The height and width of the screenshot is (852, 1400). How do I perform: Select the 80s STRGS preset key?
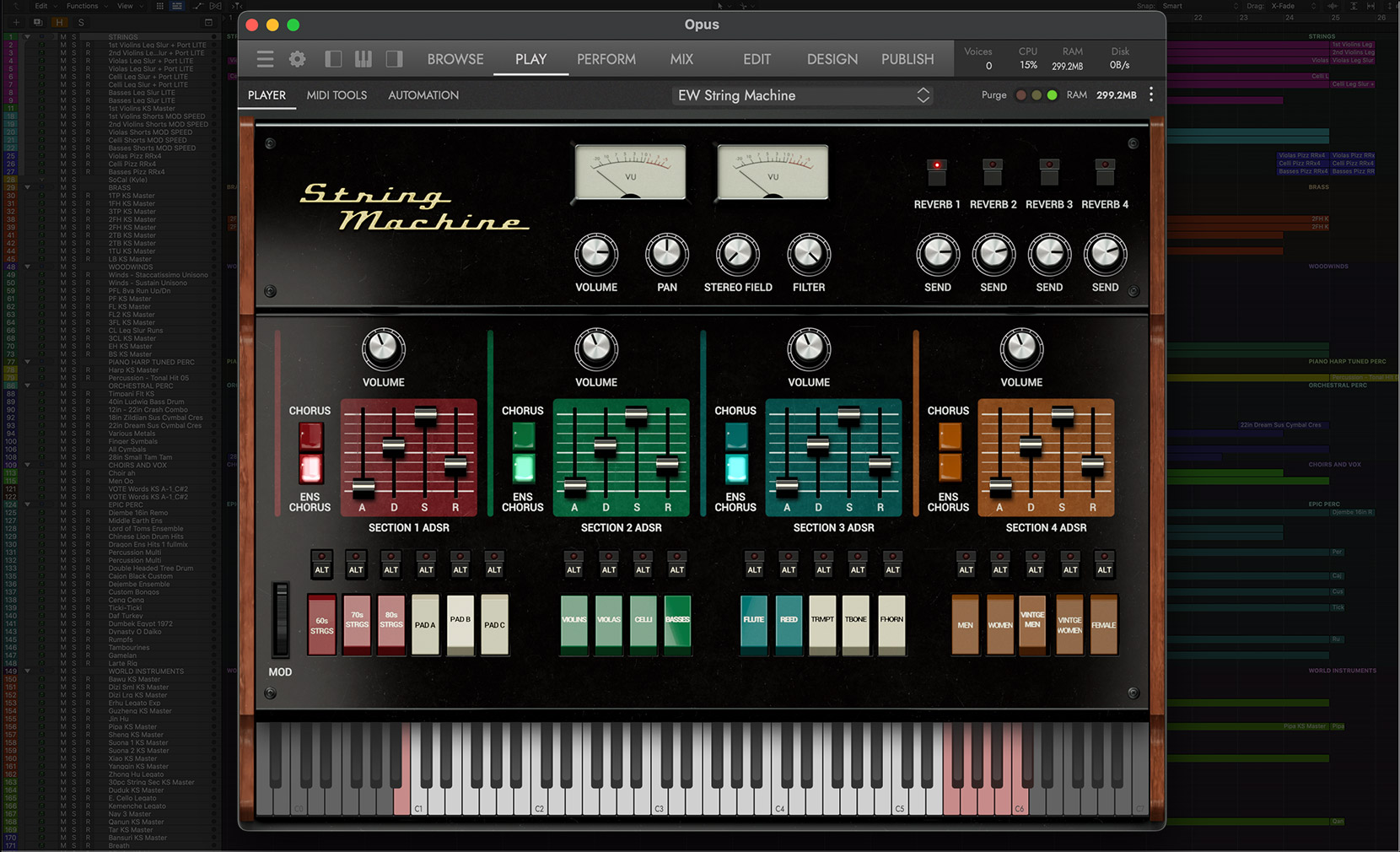(390, 624)
